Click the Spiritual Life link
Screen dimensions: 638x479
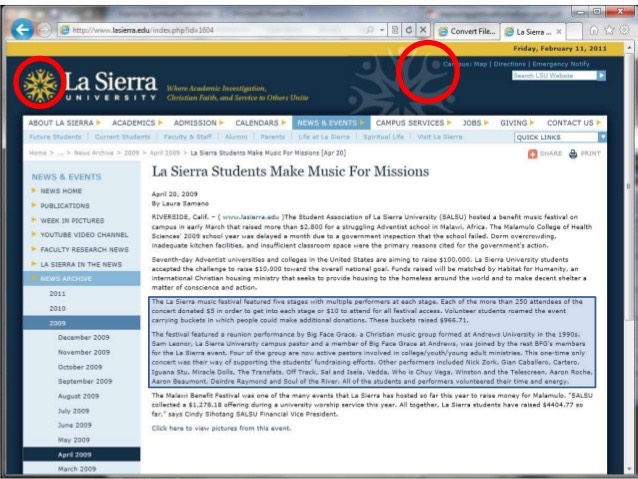(384, 137)
